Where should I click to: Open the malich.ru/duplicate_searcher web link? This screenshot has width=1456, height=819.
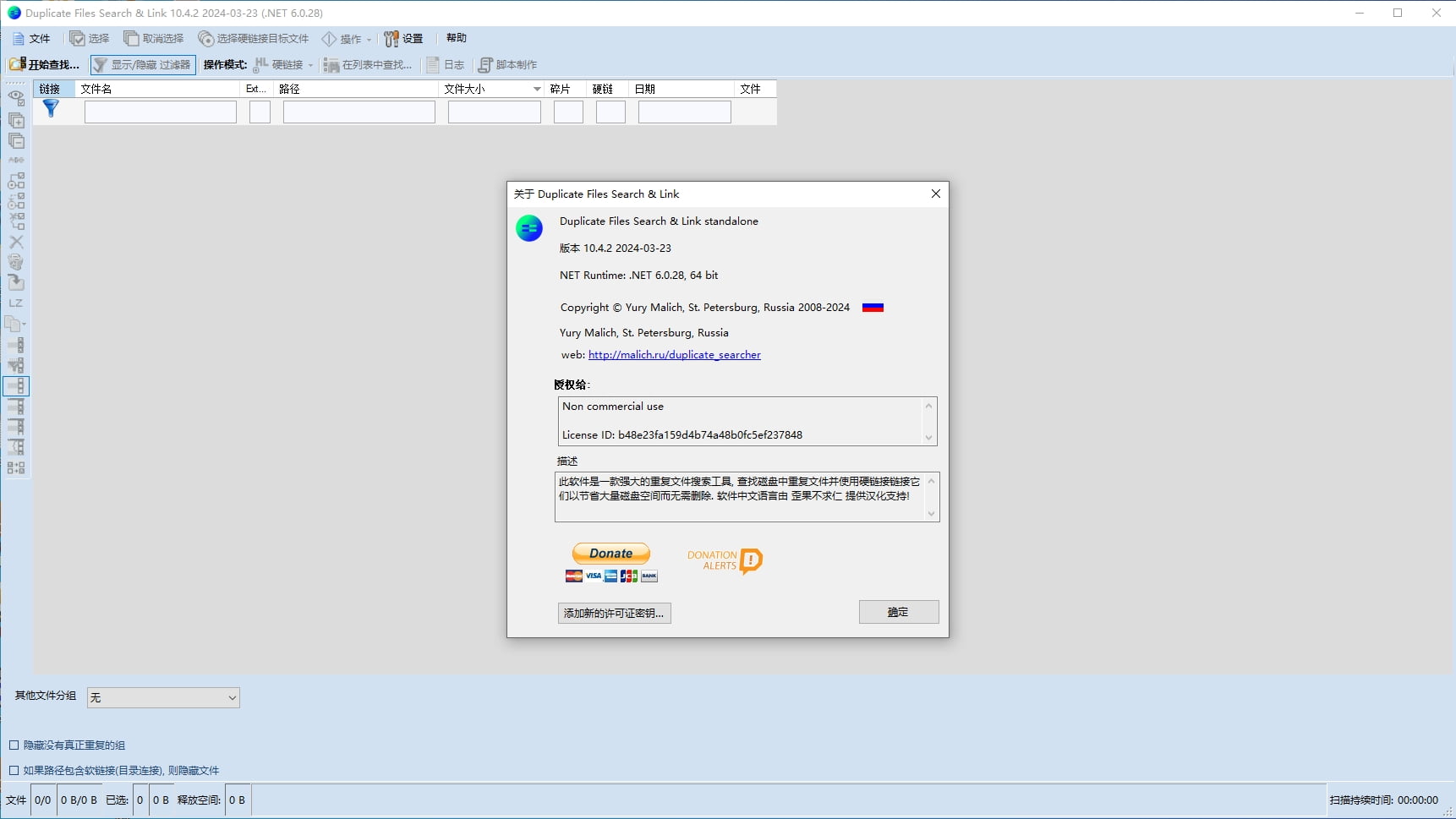tap(675, 355)
